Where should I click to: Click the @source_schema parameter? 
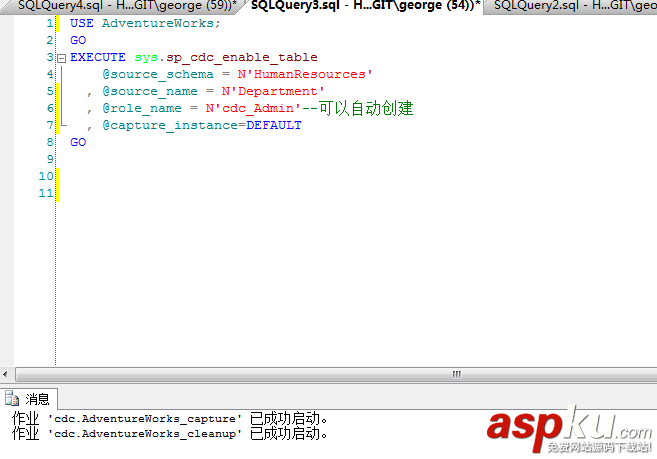point(158,74)
